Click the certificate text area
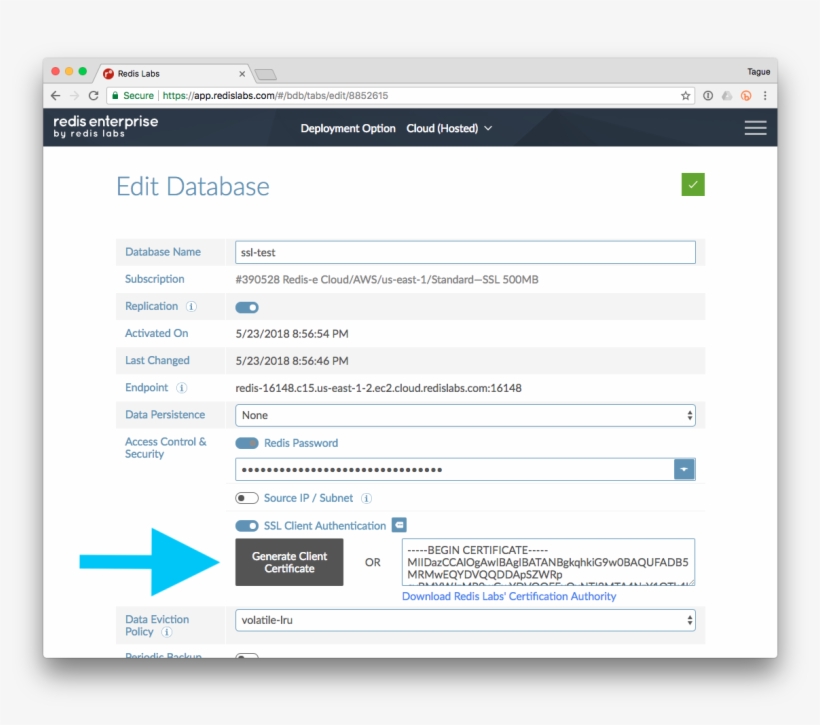The height and width of the screenshot is (725, 820). pyautogui.click(x=548, y=562)
